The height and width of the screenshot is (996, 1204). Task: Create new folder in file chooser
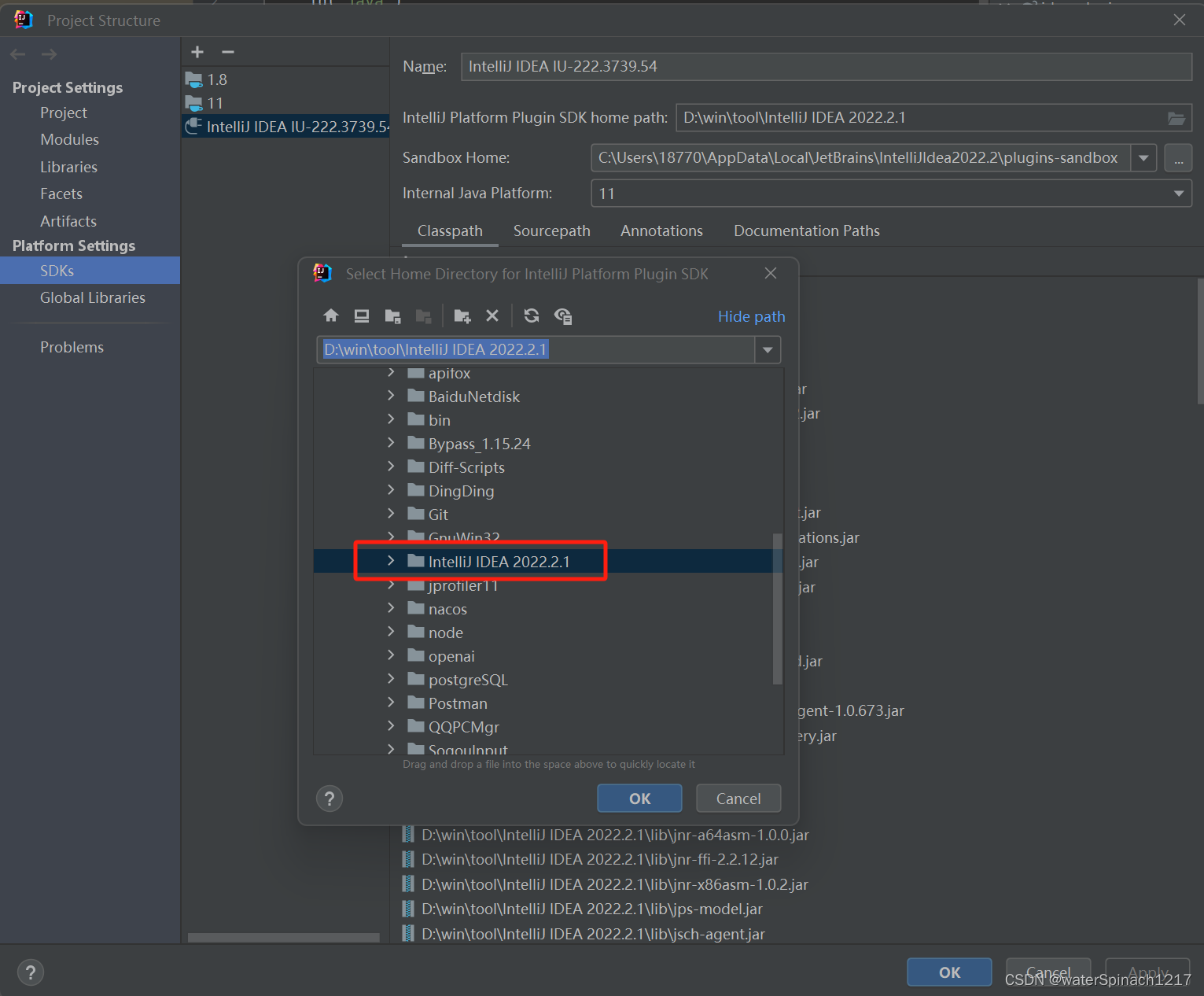tap(462, 315)
